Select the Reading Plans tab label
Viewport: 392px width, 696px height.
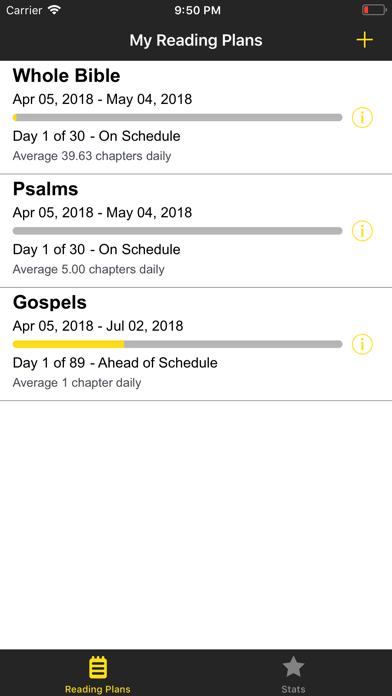[x=98, y=689]
